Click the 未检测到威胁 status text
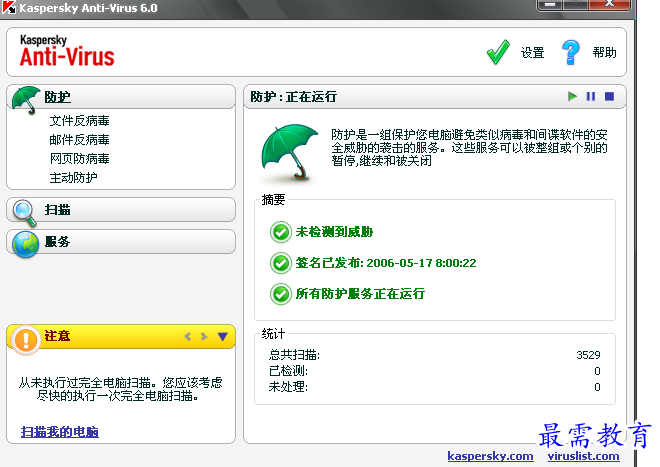The height and width of the screenshot is (467, 660). (334, 232)
